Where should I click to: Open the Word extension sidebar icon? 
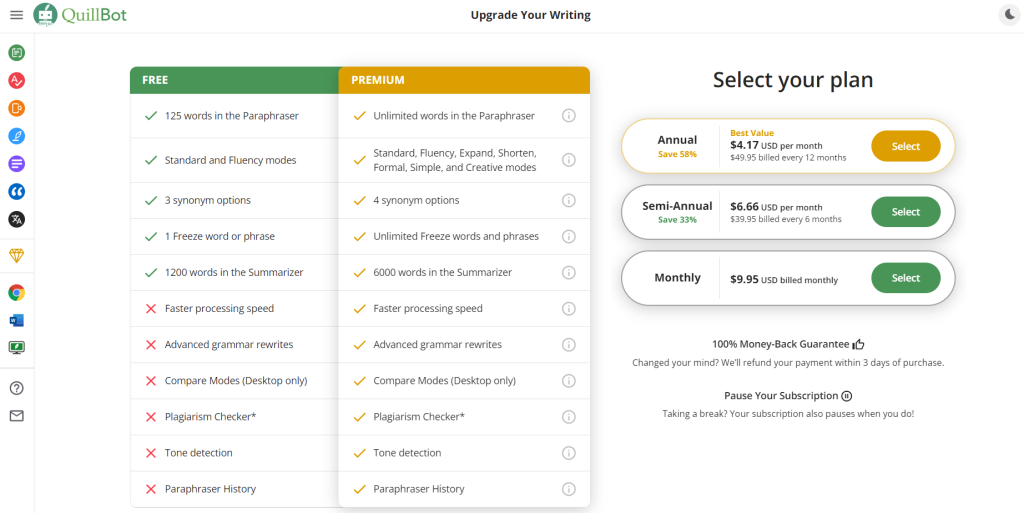(x=16, y=320)
